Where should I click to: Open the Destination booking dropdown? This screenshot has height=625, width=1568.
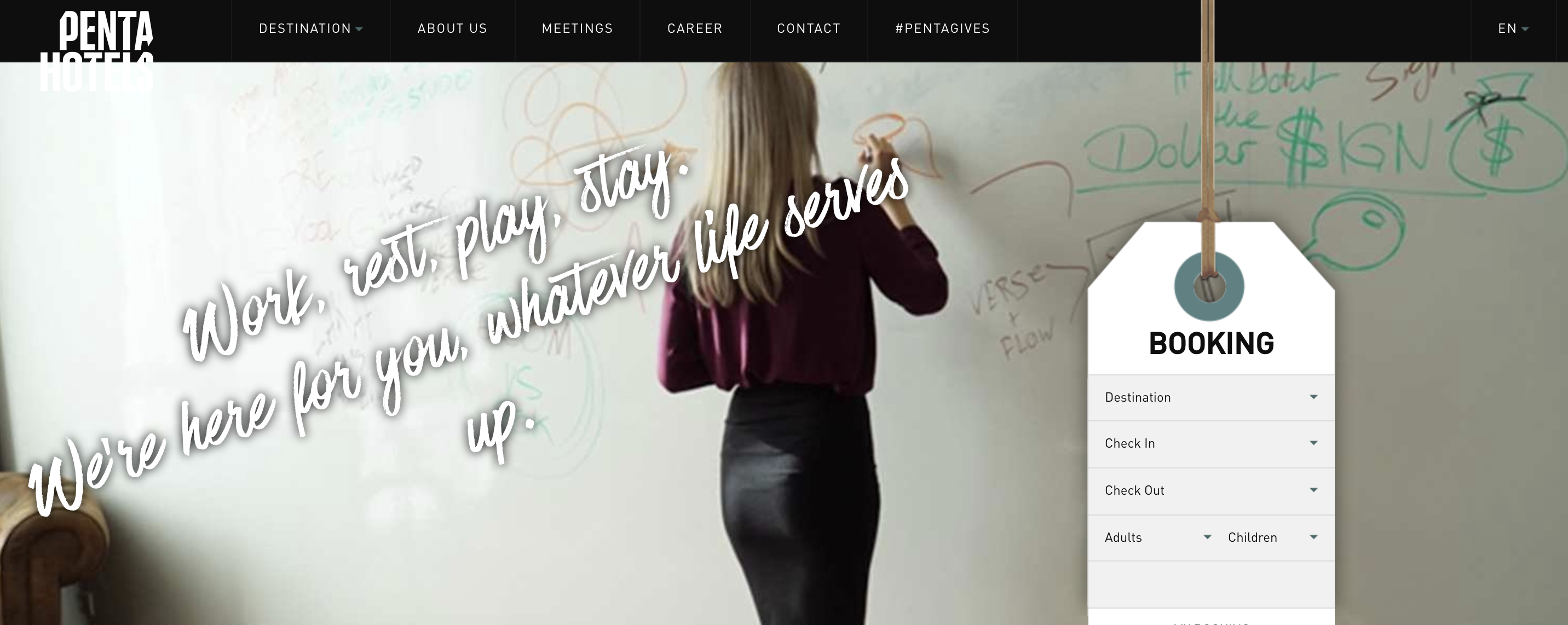click(1211, 397)
